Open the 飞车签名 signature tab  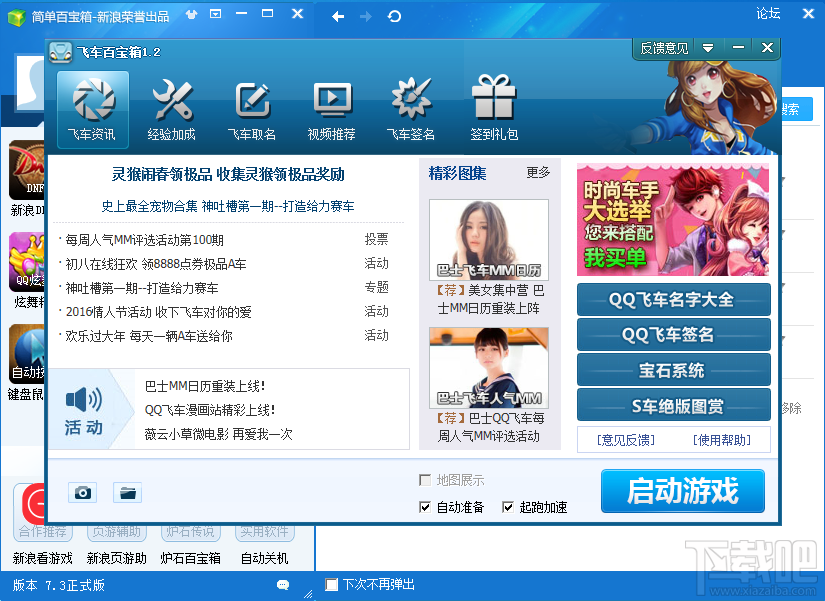411,109
